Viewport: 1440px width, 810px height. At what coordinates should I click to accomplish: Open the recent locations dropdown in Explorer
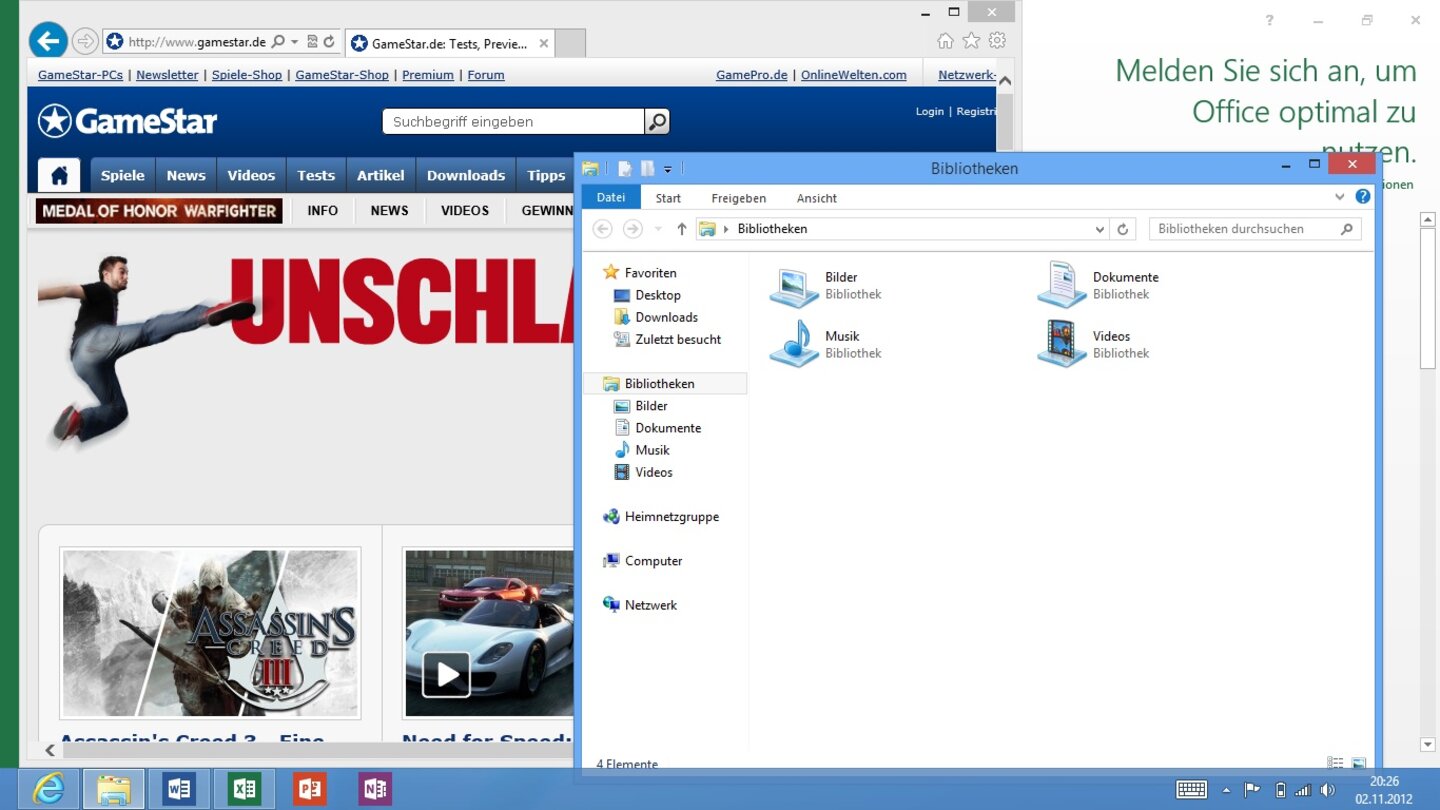click(x=657, y=229)
